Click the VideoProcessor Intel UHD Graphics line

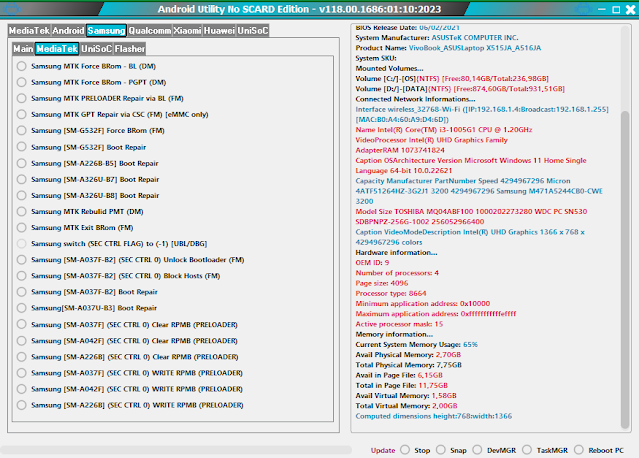(x=432, y=140)
